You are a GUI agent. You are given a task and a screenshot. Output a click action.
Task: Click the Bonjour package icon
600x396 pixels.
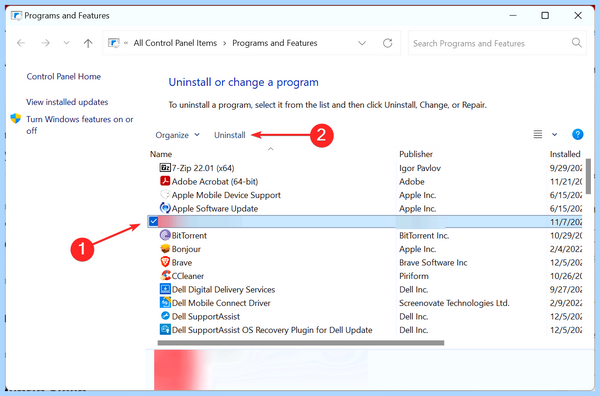[165, 249]
